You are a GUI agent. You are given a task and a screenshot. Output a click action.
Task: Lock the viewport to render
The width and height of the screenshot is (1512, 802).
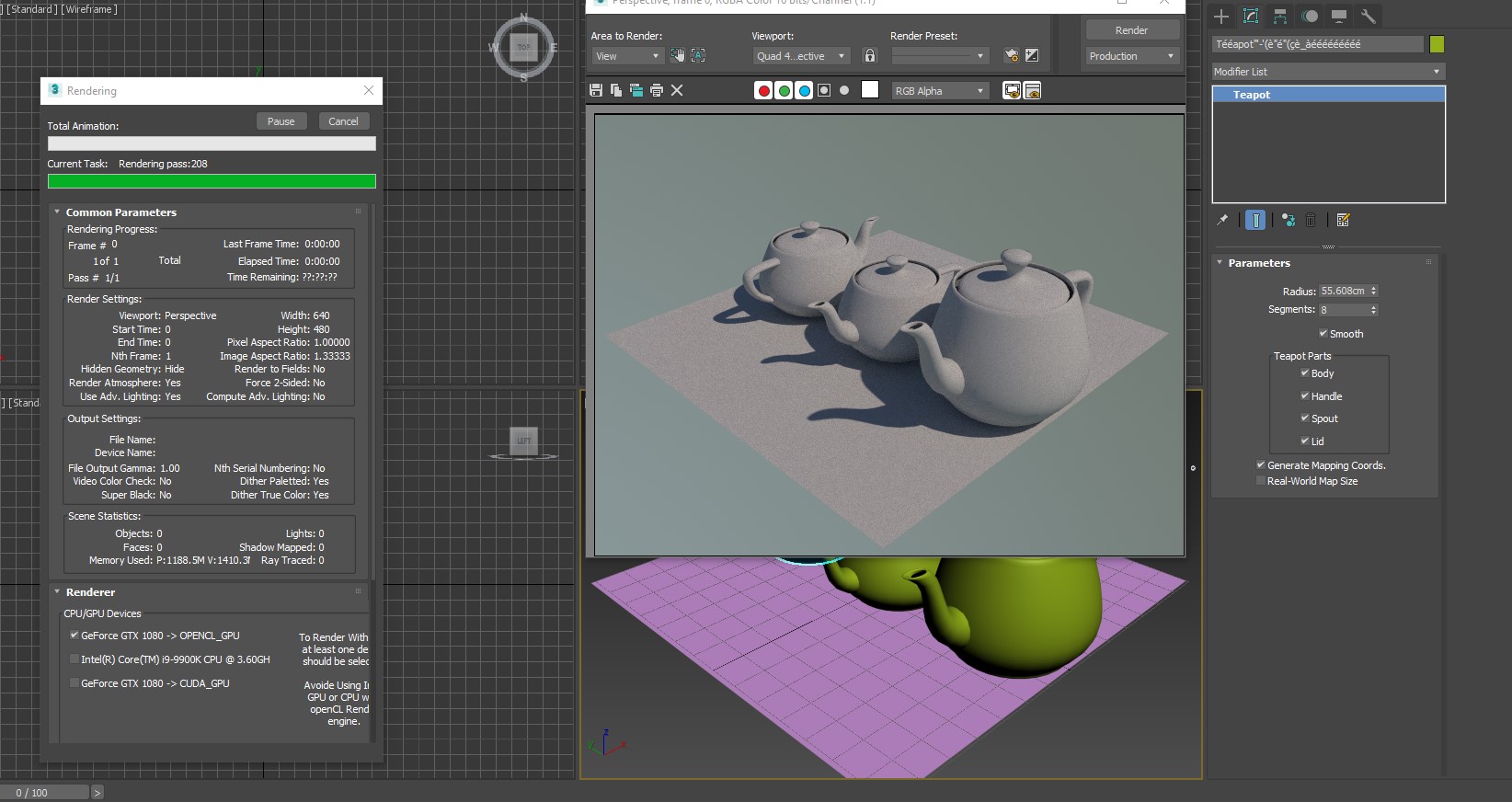(x=870, y=56)
